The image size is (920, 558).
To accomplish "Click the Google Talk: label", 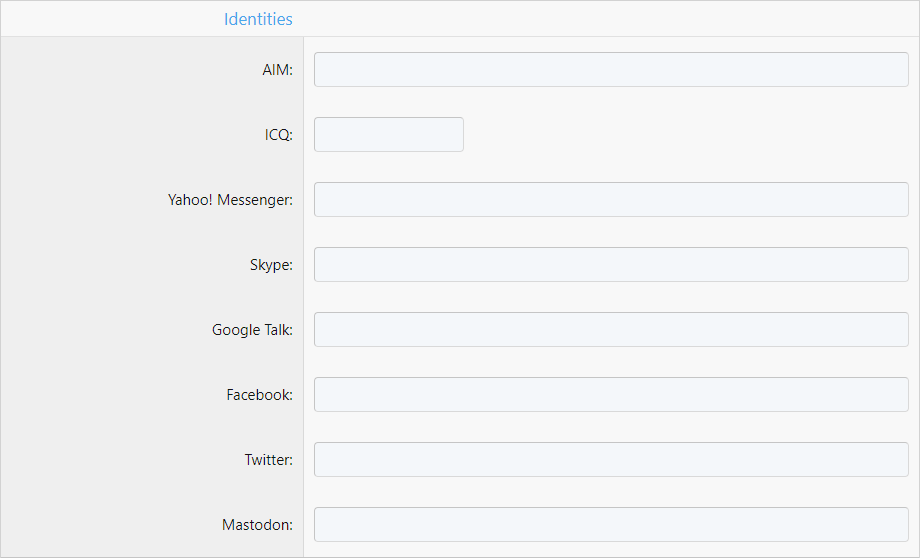I will tap(252, 330).
